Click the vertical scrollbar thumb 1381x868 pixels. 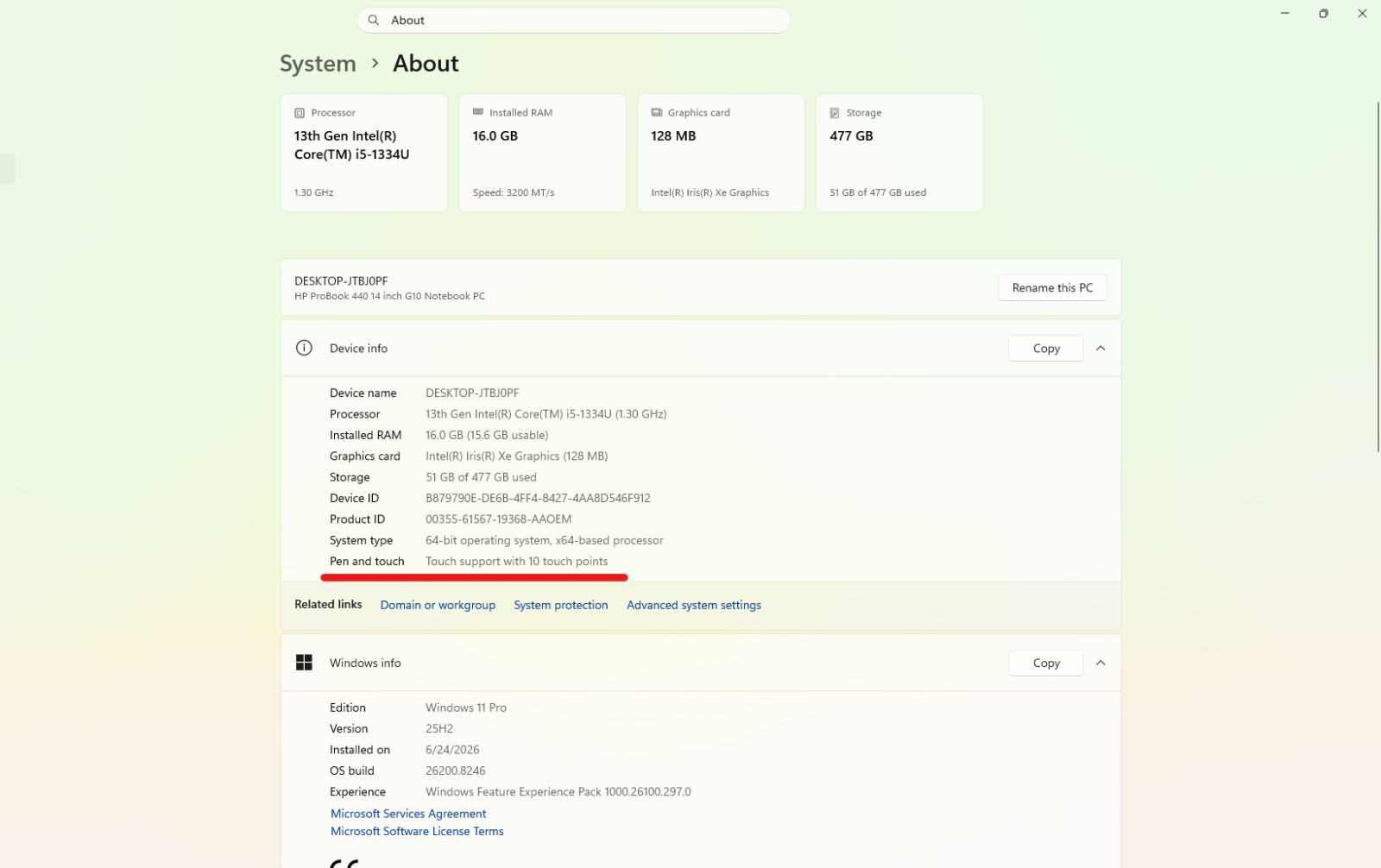pos(1378,276)
